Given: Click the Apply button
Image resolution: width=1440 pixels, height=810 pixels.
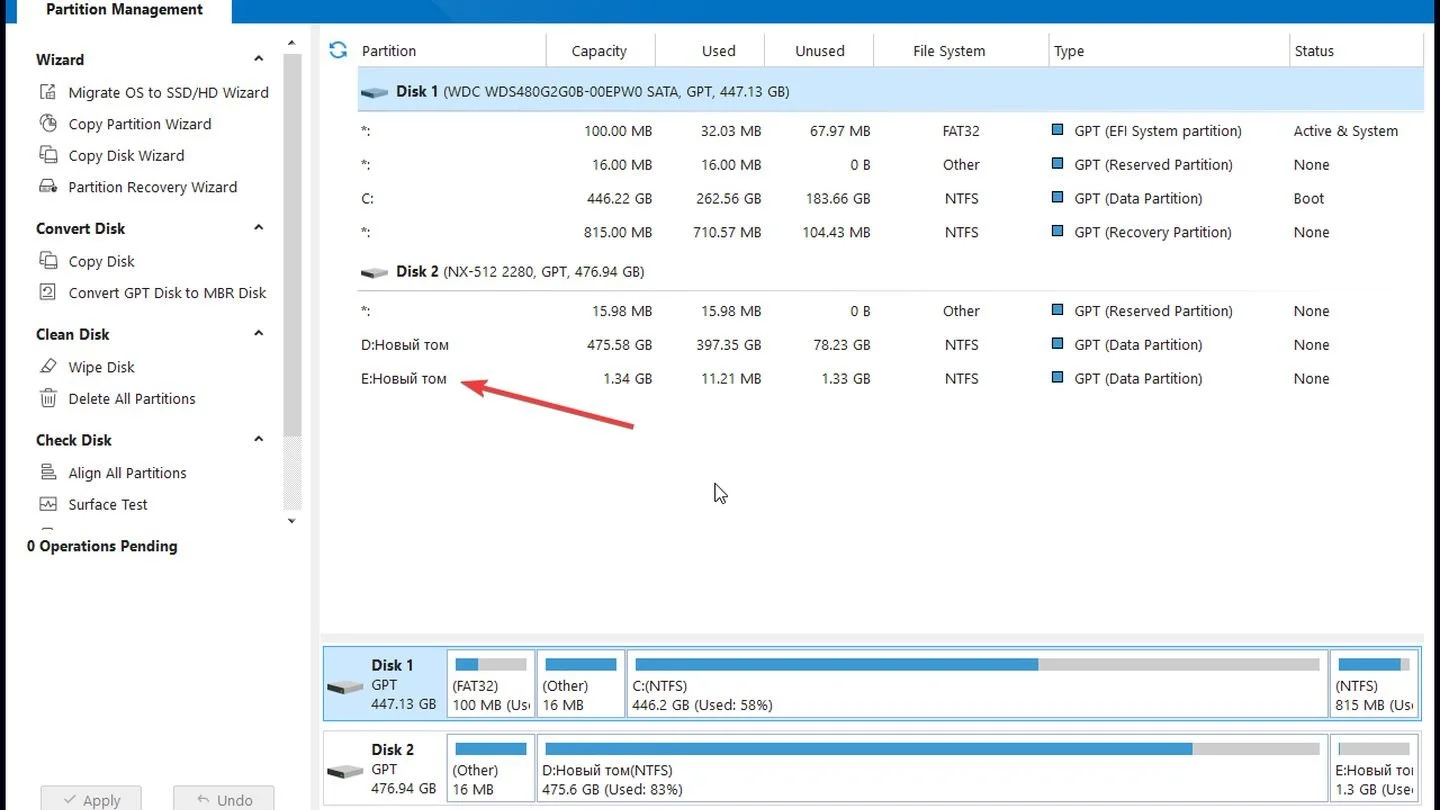Looking at the screenshot, I should (91, 798).
